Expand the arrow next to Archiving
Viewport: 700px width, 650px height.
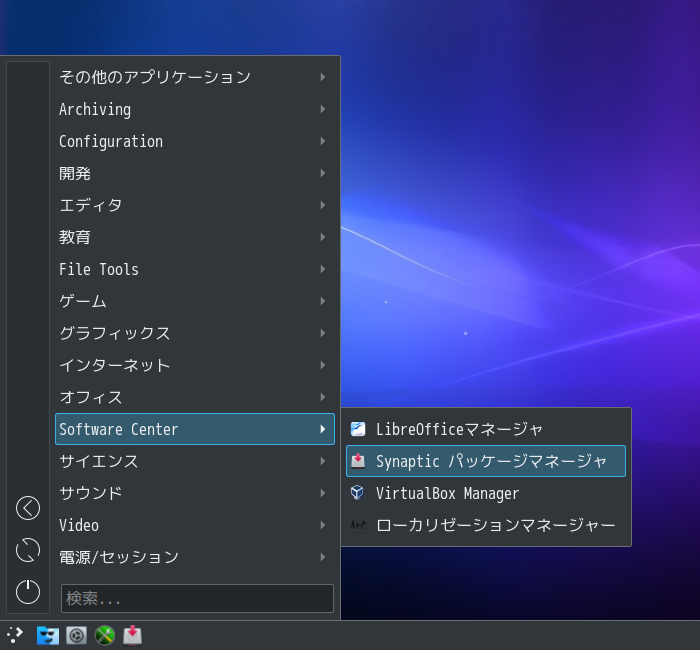pyautogui.click(x=323, y=109)
